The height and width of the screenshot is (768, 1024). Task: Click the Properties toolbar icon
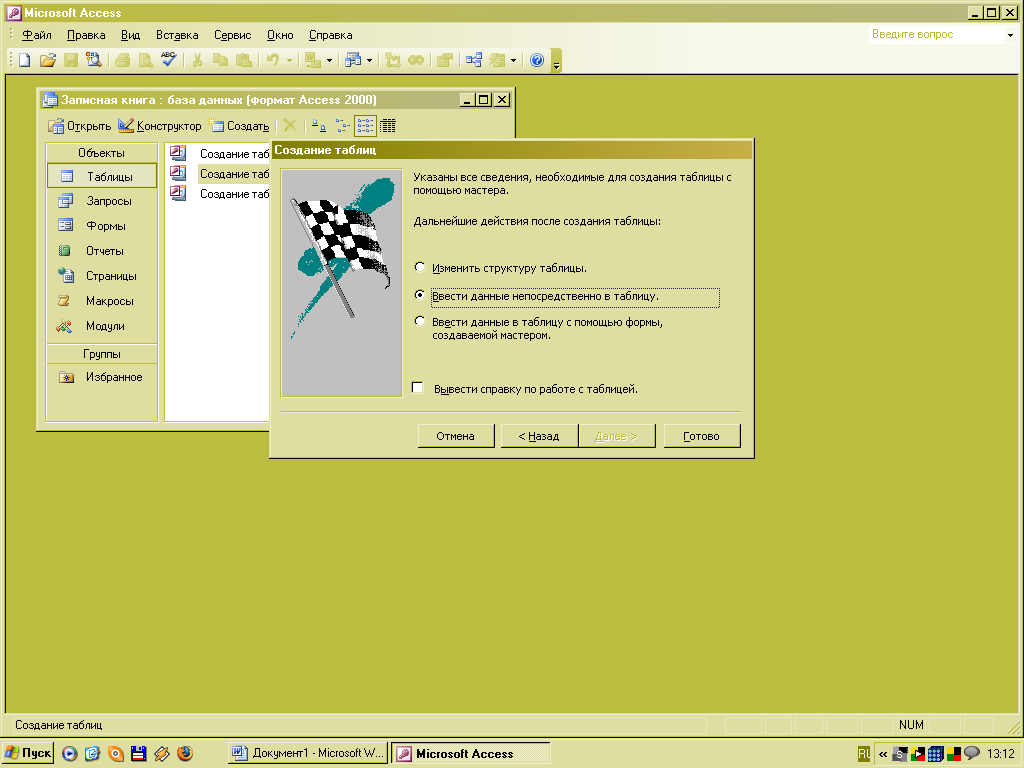tap(445, 60)
